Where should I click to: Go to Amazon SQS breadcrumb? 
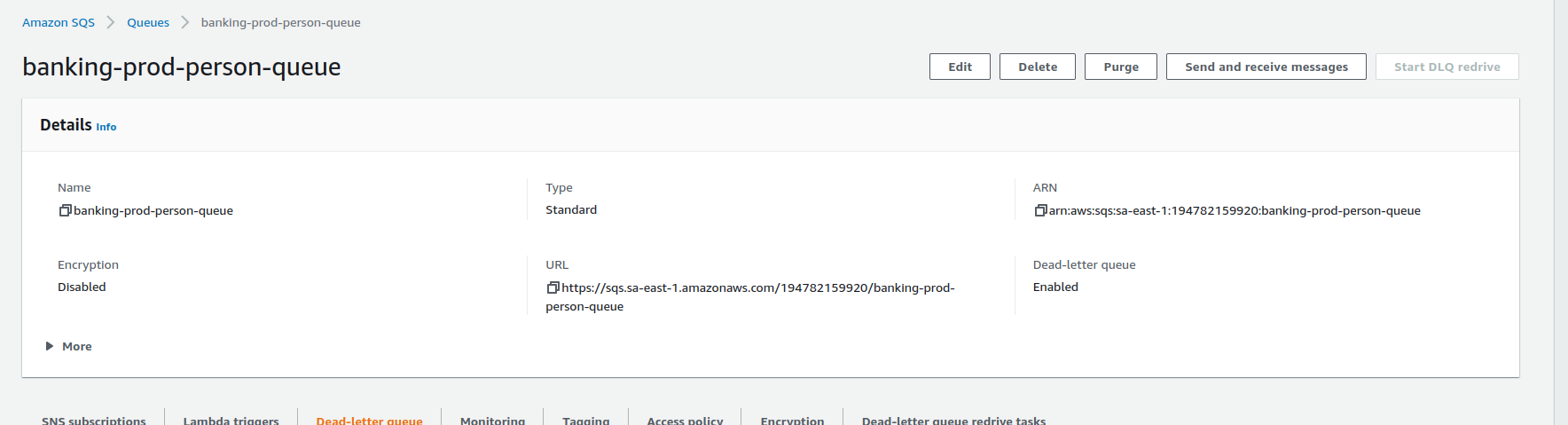point(59,23)
